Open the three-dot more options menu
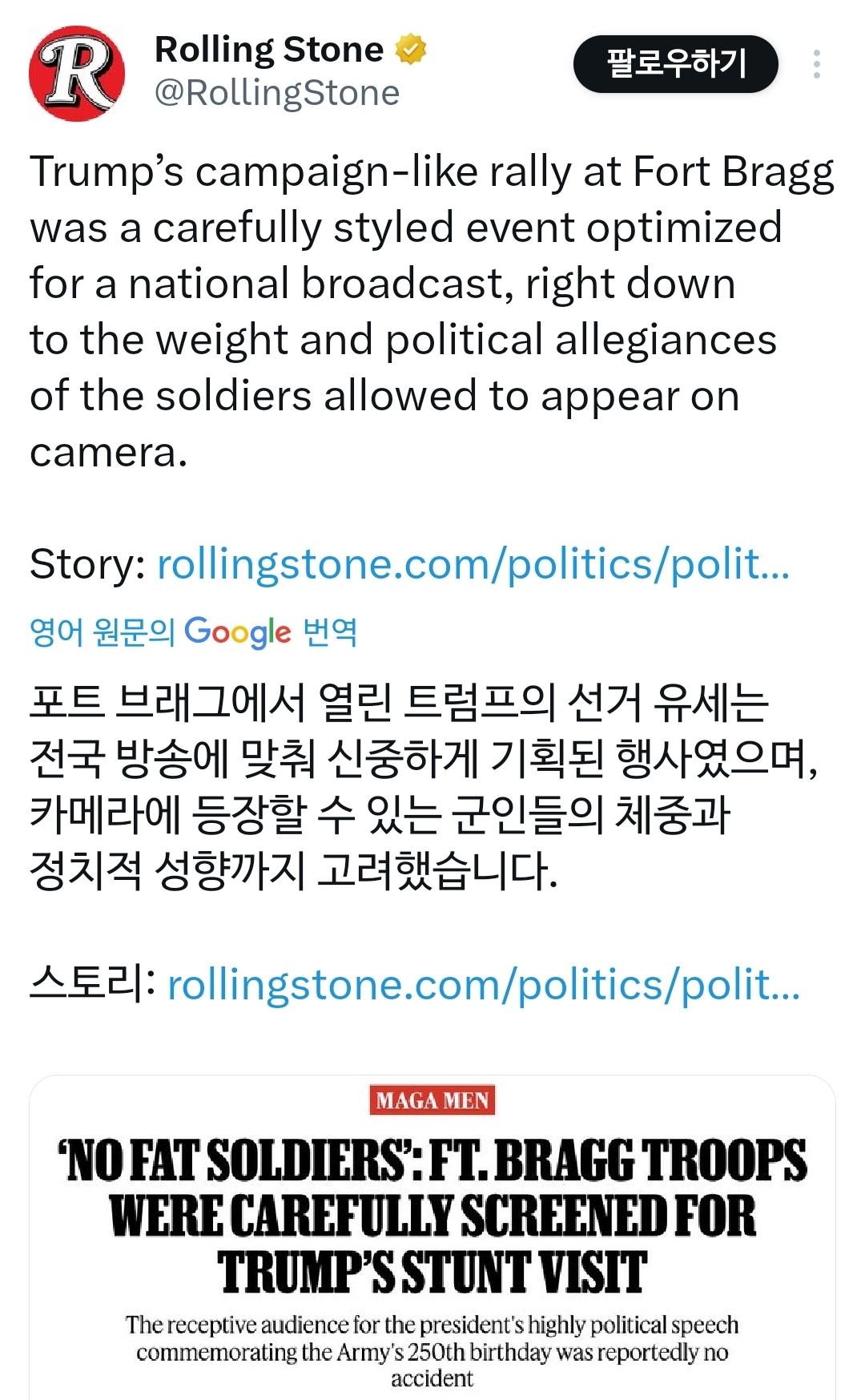Screen dimensions: 865x1400 [816, 64]
